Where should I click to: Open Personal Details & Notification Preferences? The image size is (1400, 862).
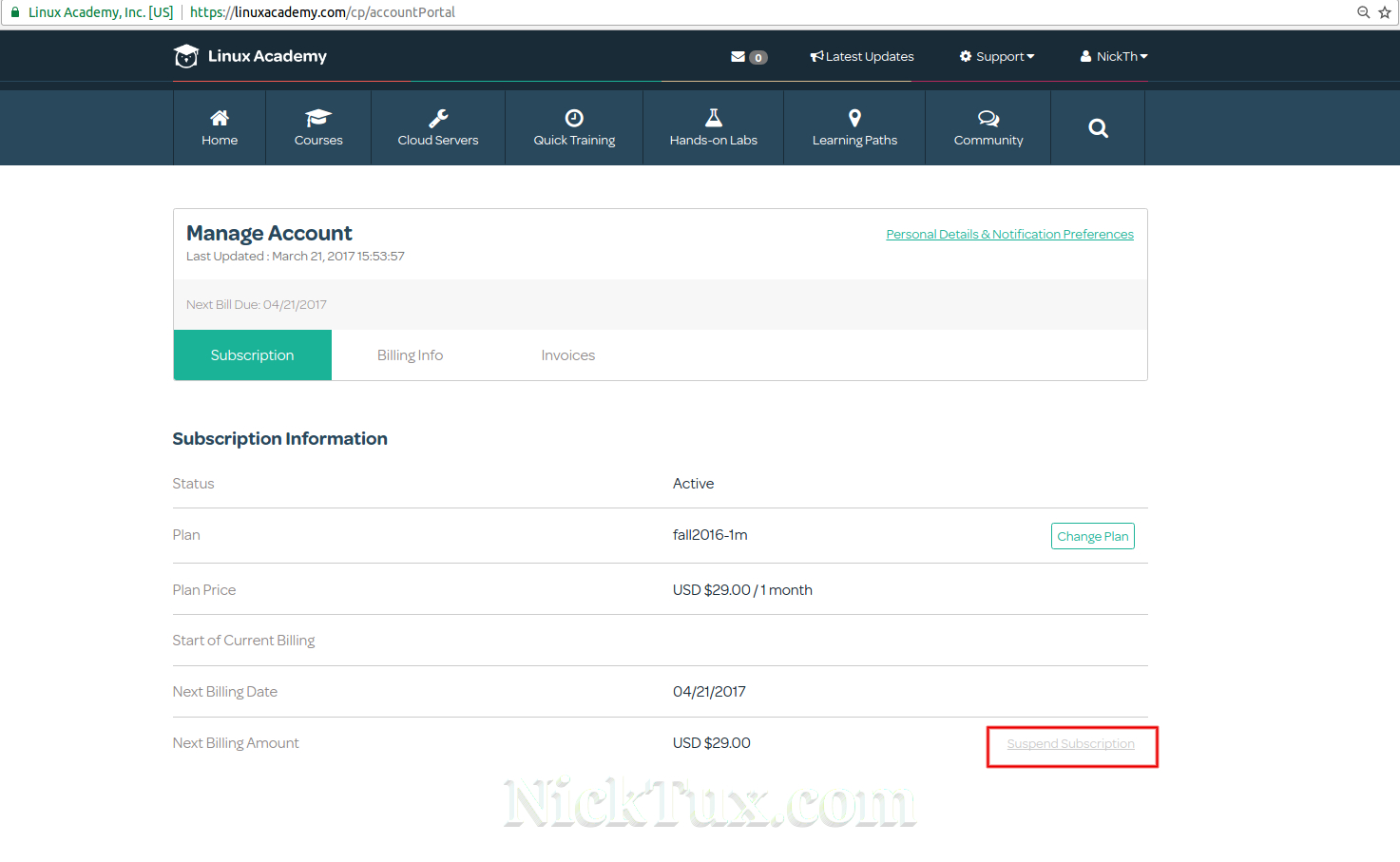(1009, 235)
